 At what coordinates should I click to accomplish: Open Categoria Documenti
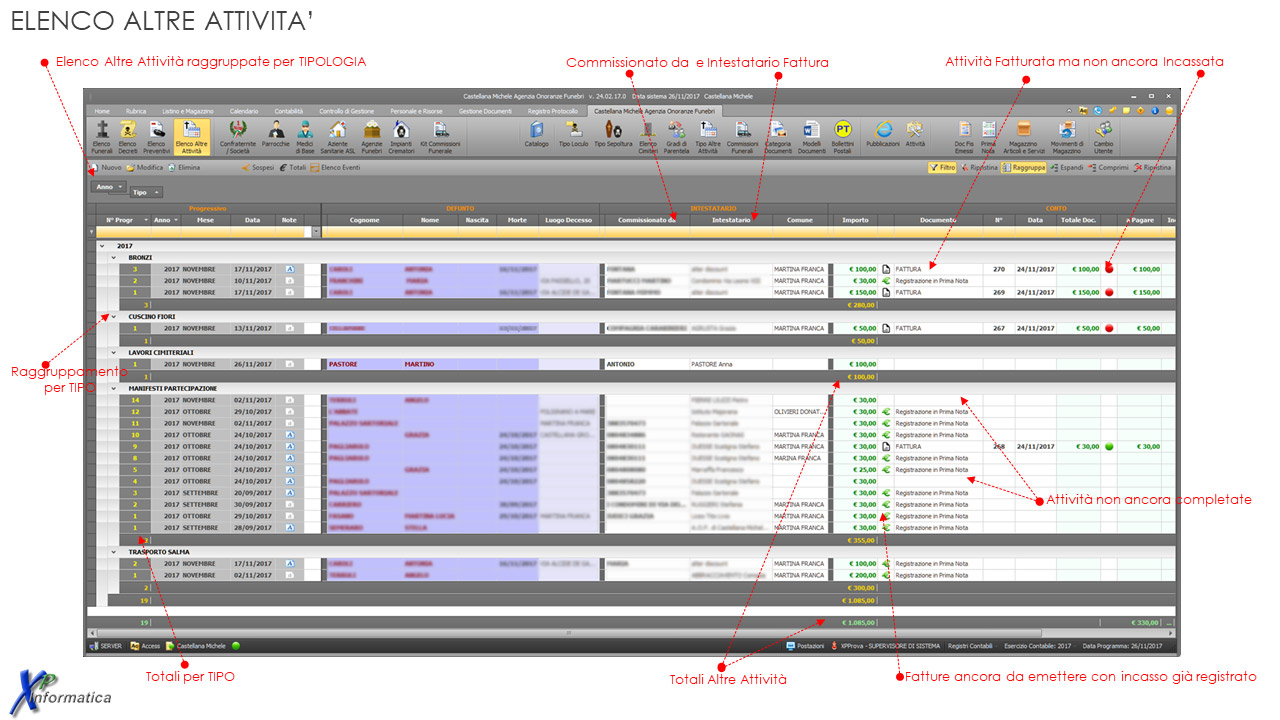(778, 137)
